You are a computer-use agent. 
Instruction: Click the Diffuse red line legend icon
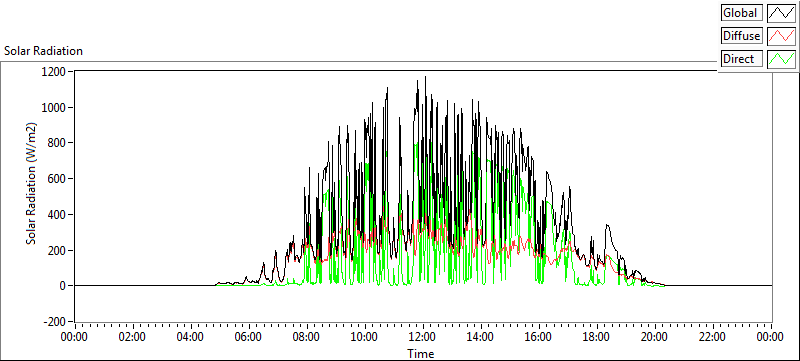point(781,36)
